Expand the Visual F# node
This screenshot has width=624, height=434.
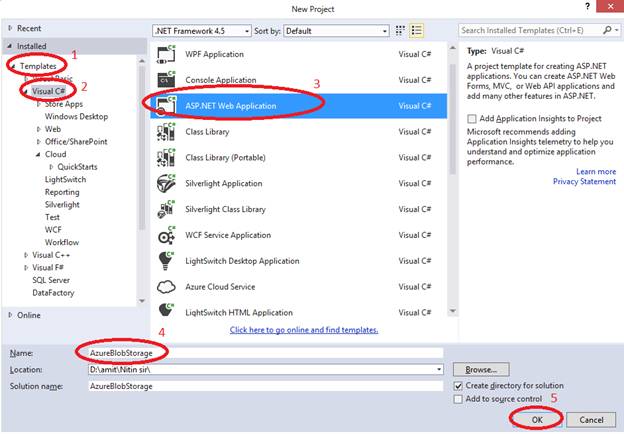(x=26, y=268)
